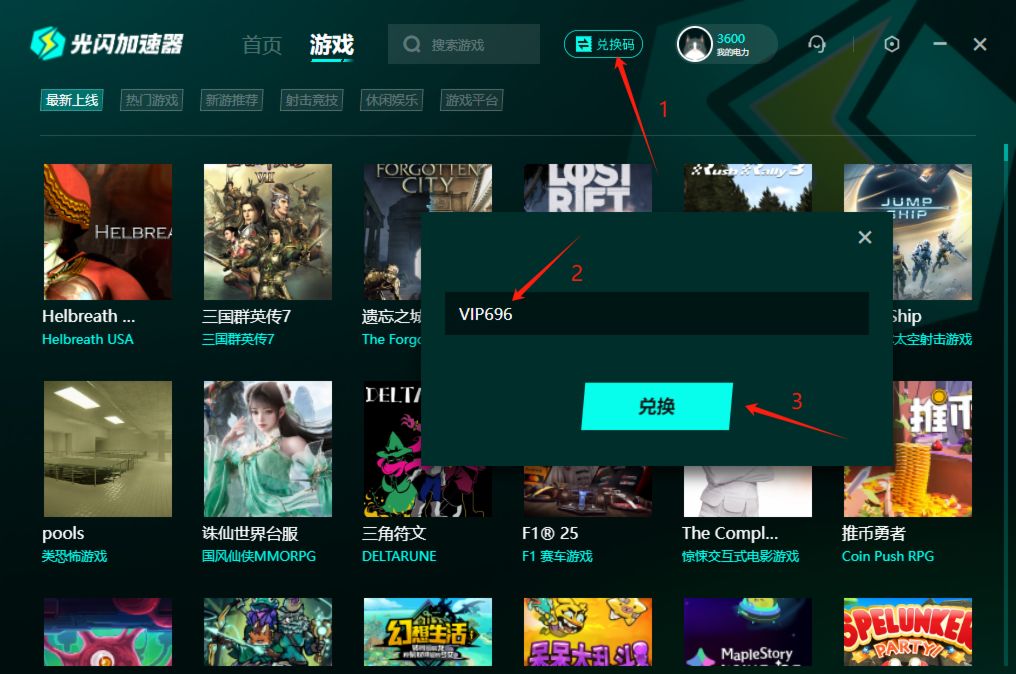Click the "国风仙侠MMORPG" subtitle
Viewport: 1016px width, 674px height.
[x=259, y=556]
